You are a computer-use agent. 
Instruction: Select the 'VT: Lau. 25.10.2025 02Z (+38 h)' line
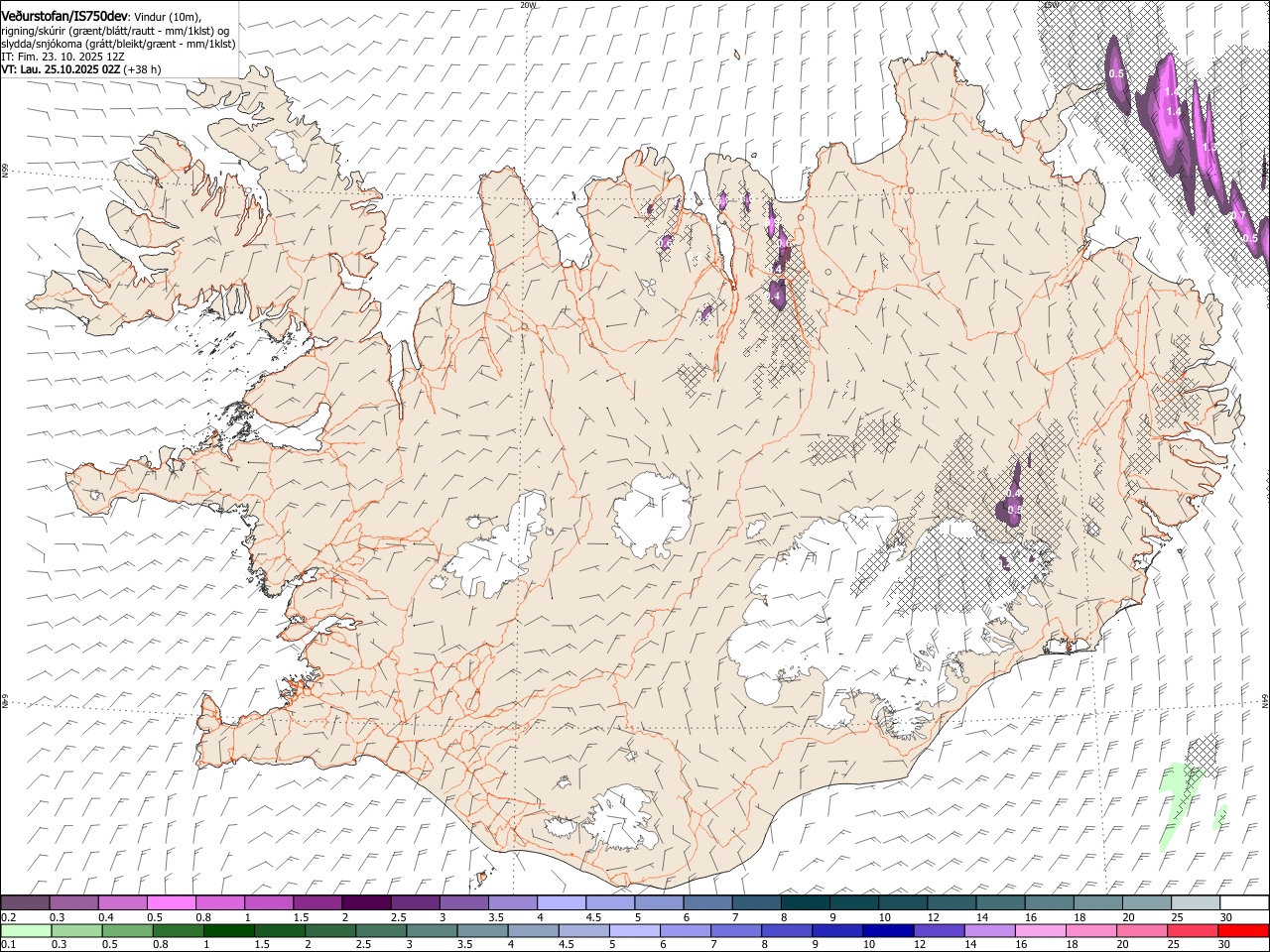80,69
